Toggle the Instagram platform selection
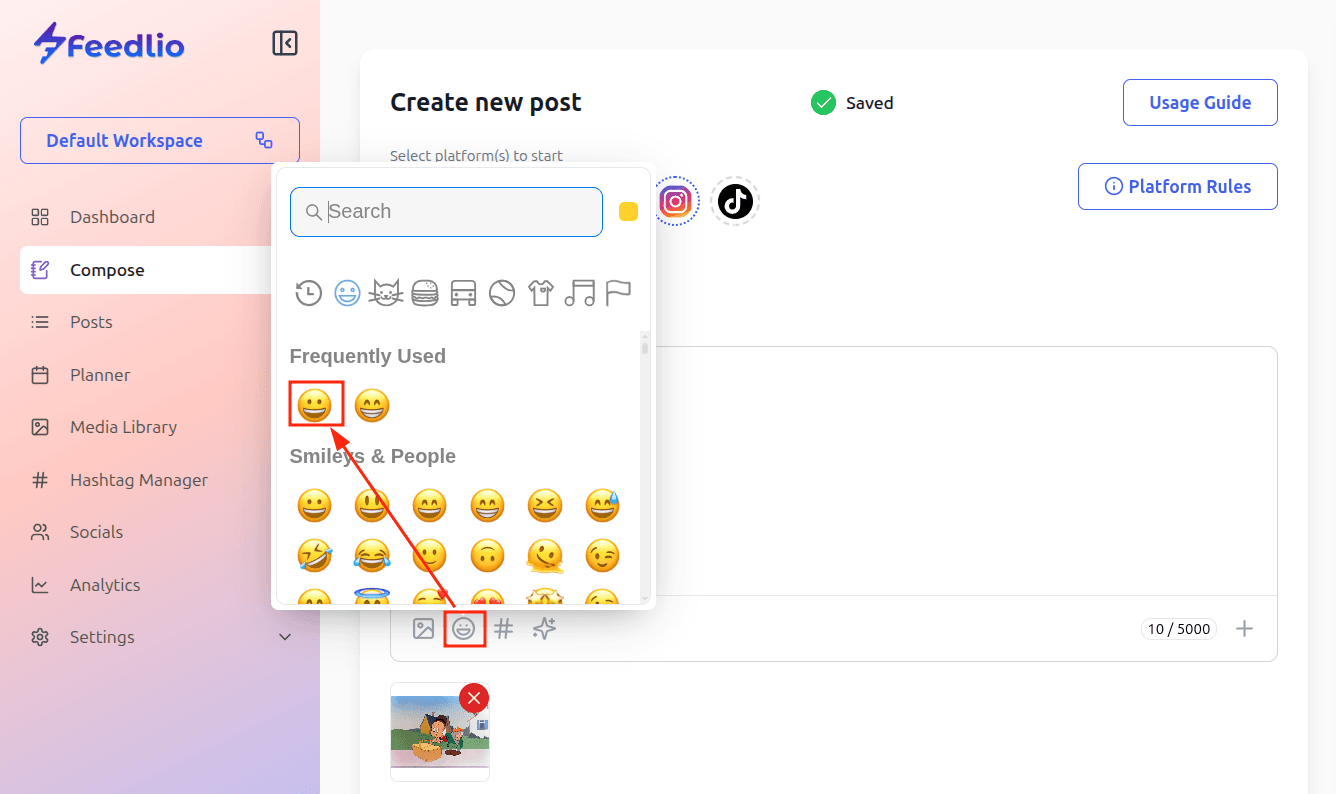 [x=676, y=202]
